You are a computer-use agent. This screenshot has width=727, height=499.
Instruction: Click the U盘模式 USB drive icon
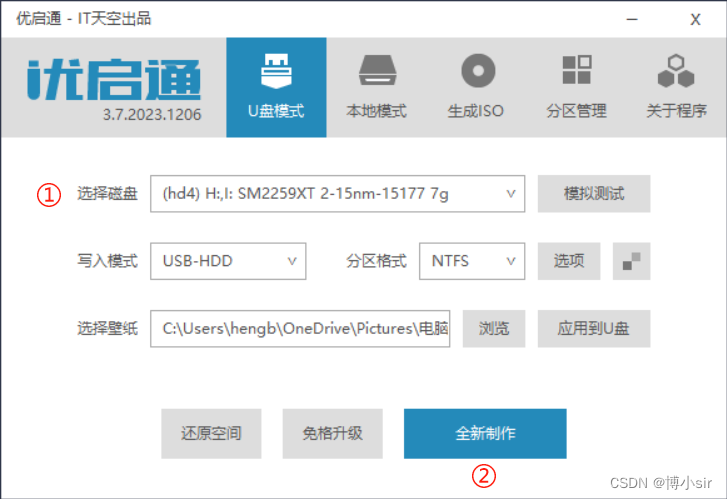coord(276,70)
